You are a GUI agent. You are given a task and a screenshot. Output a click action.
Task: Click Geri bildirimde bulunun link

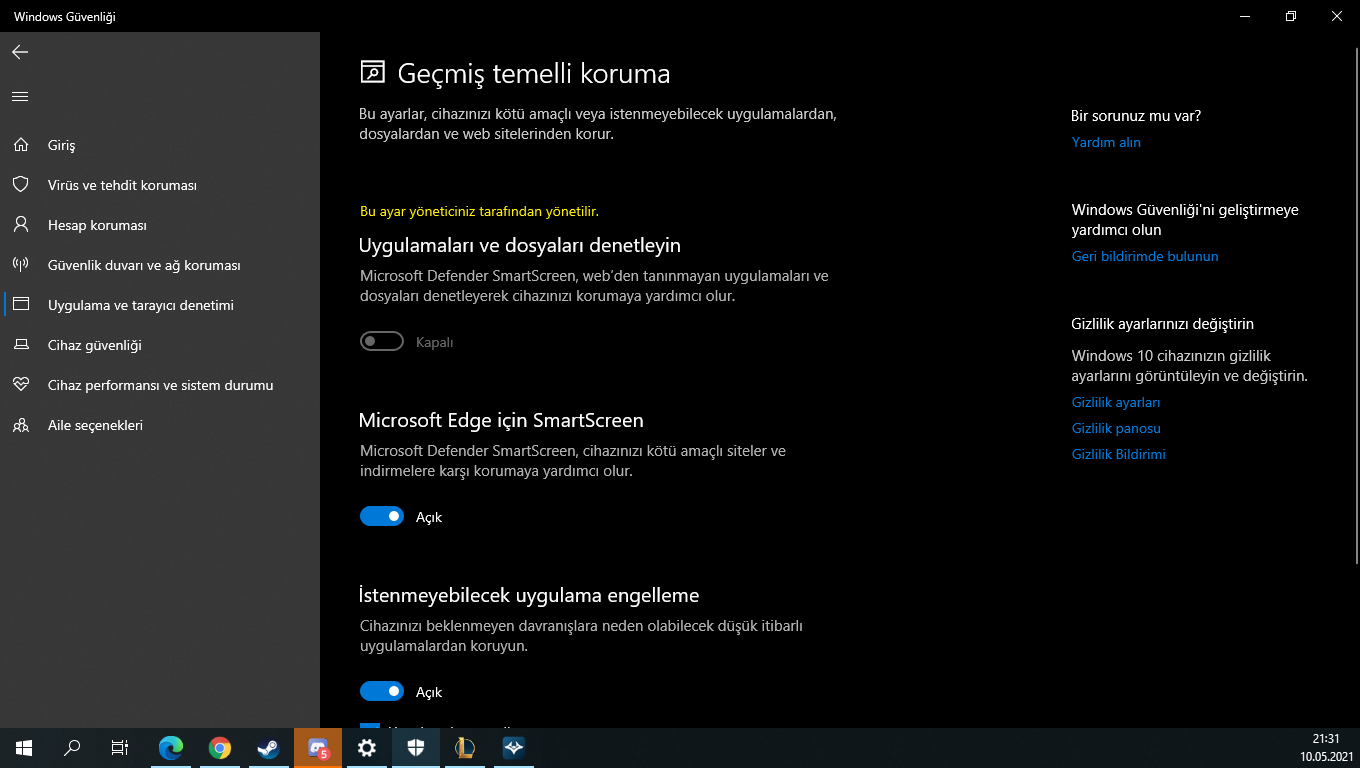click(1145, 256)
